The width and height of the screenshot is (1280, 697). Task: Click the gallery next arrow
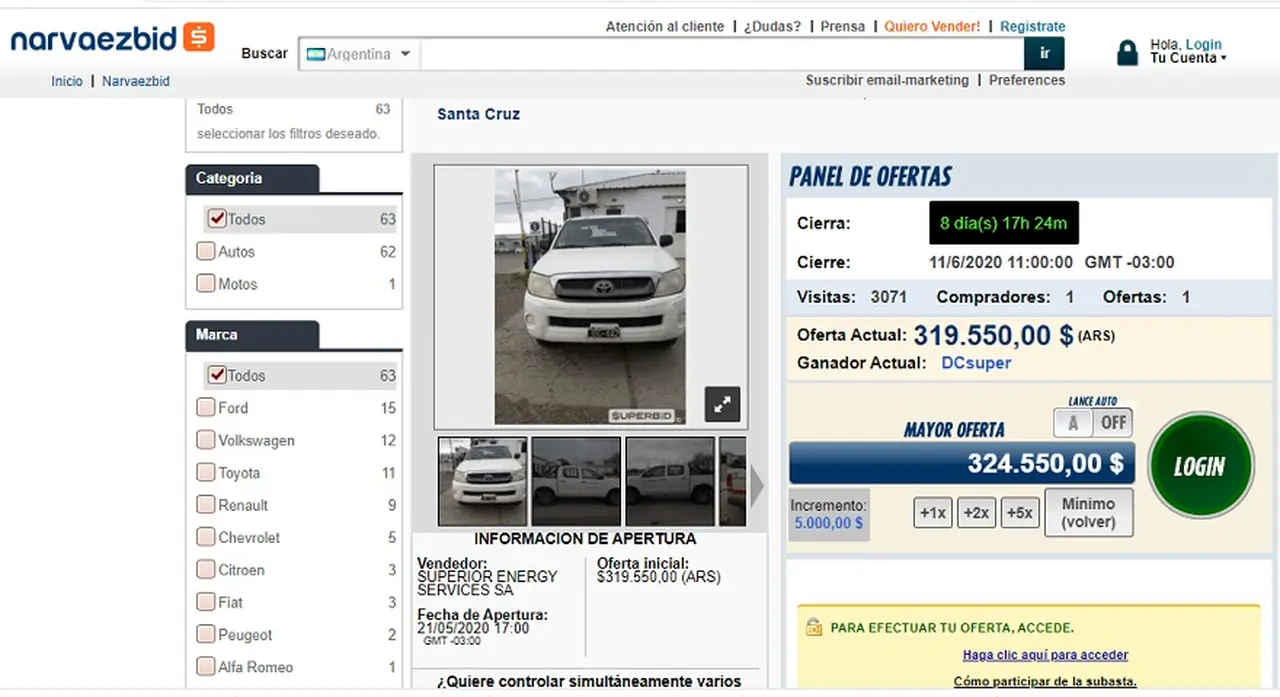coord(757,487)
